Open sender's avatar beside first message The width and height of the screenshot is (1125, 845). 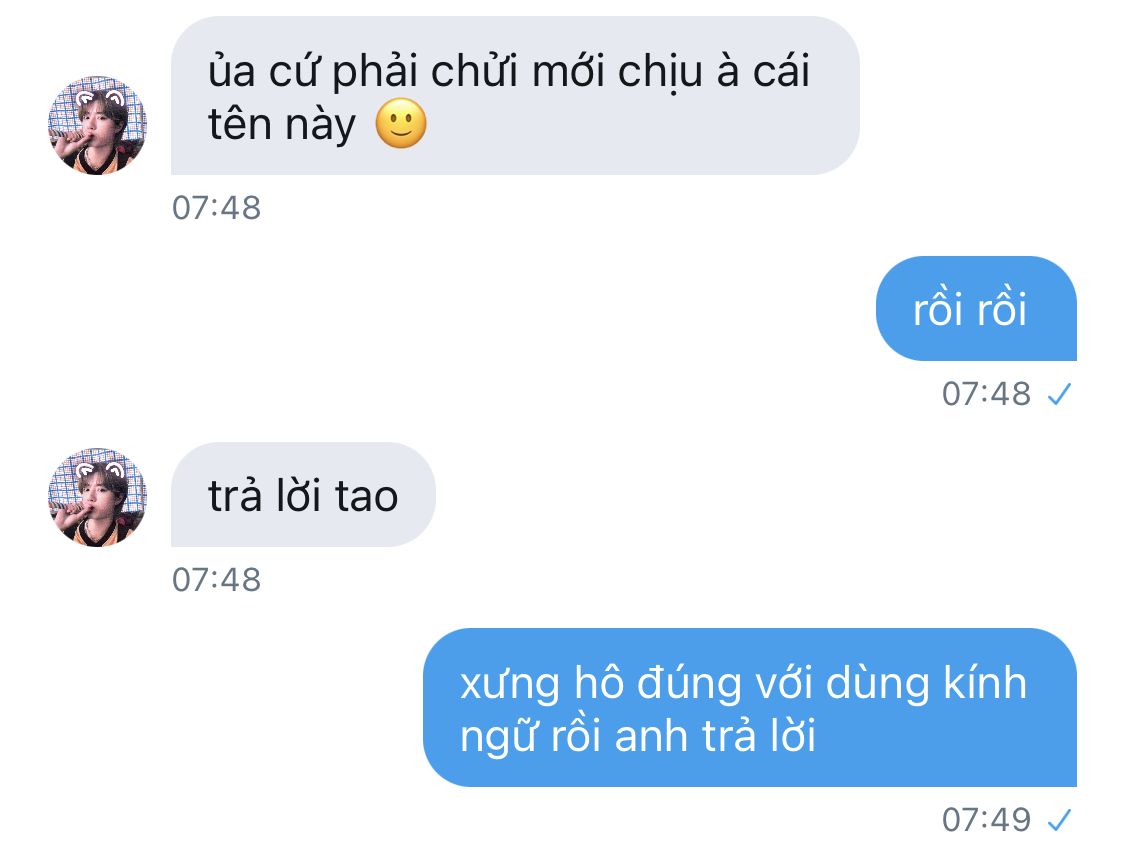tap(98, 125)
